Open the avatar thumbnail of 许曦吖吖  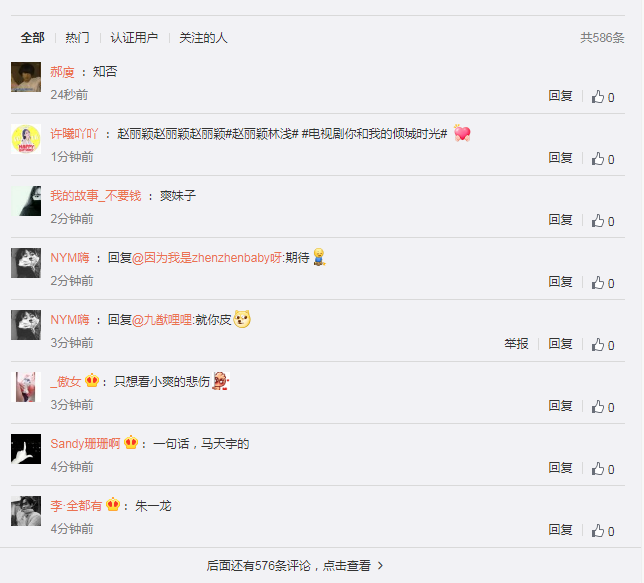(x=26, y=139)
